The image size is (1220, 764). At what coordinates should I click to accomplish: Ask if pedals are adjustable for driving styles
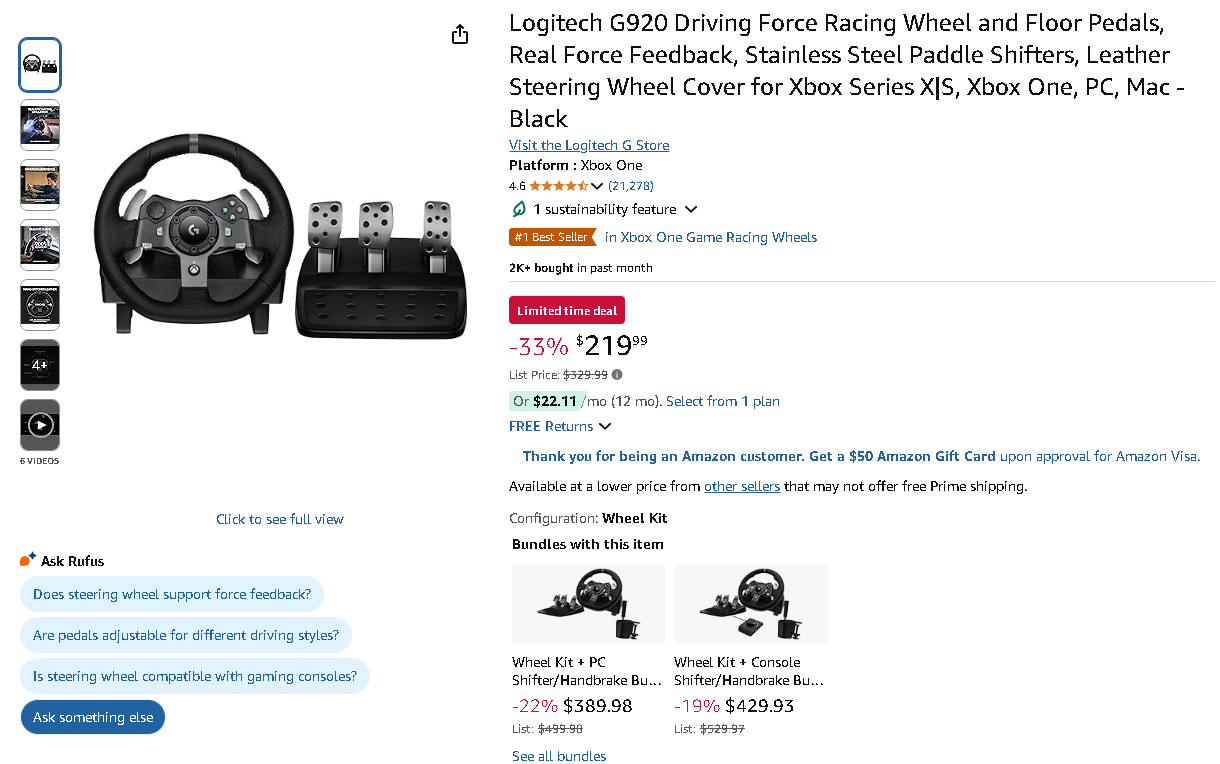pos(186,635)
